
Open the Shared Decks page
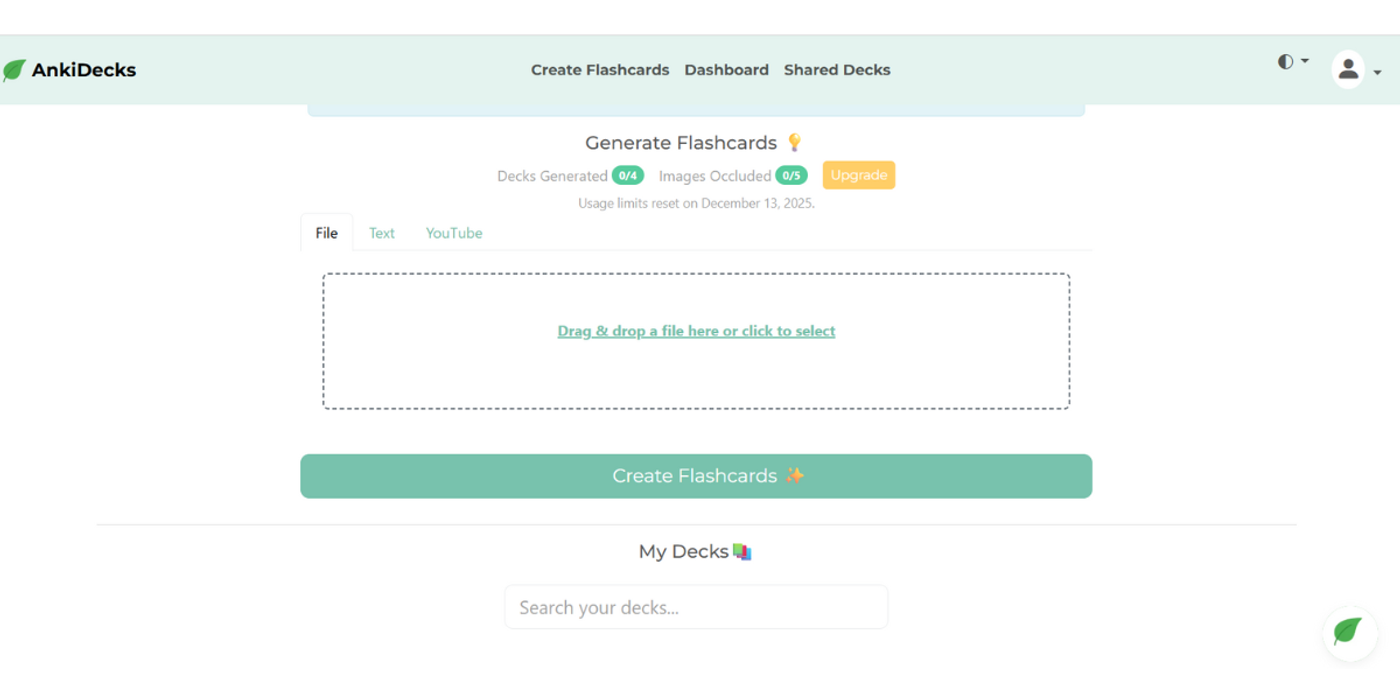[837, 70]
